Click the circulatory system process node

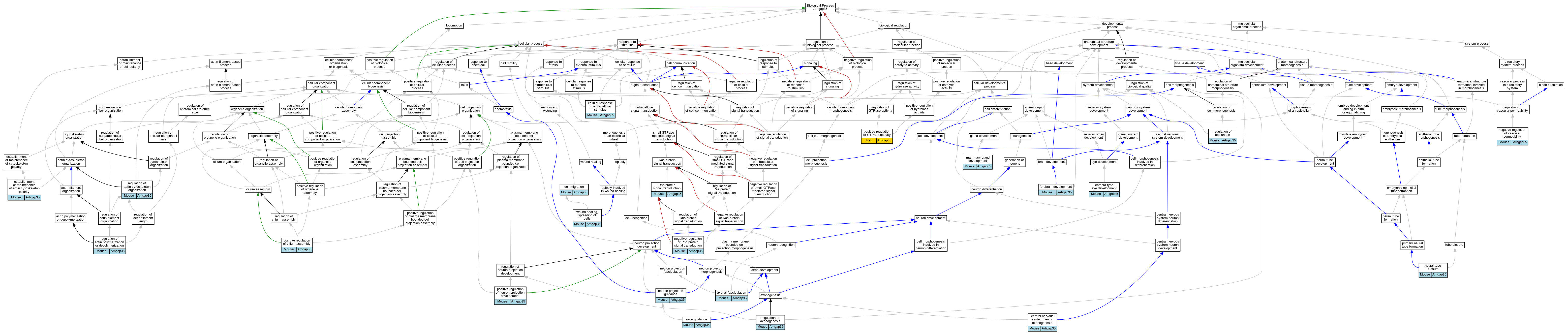point(1512,63)
